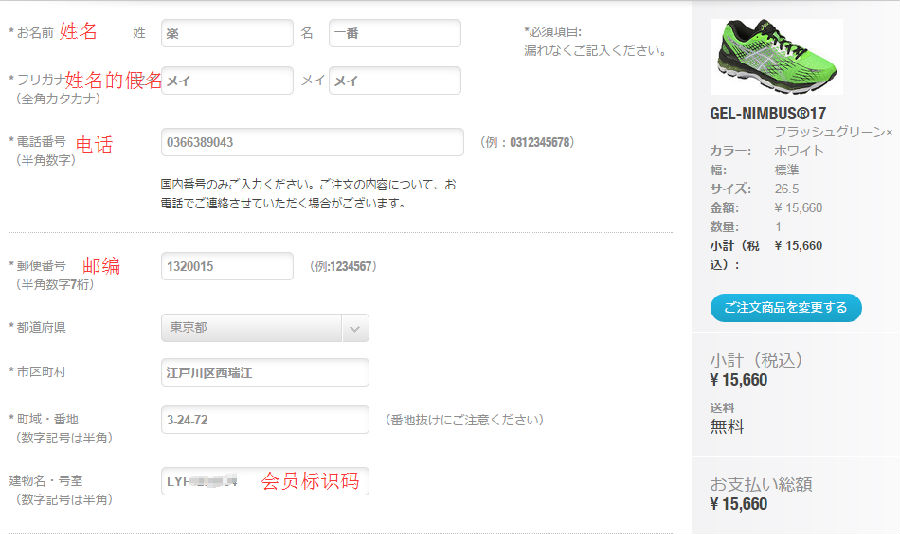Click the arrow on the prefecture combo box
Image resolution: width=900 pixels, height=534 pixels.
(x=355, y=328)
